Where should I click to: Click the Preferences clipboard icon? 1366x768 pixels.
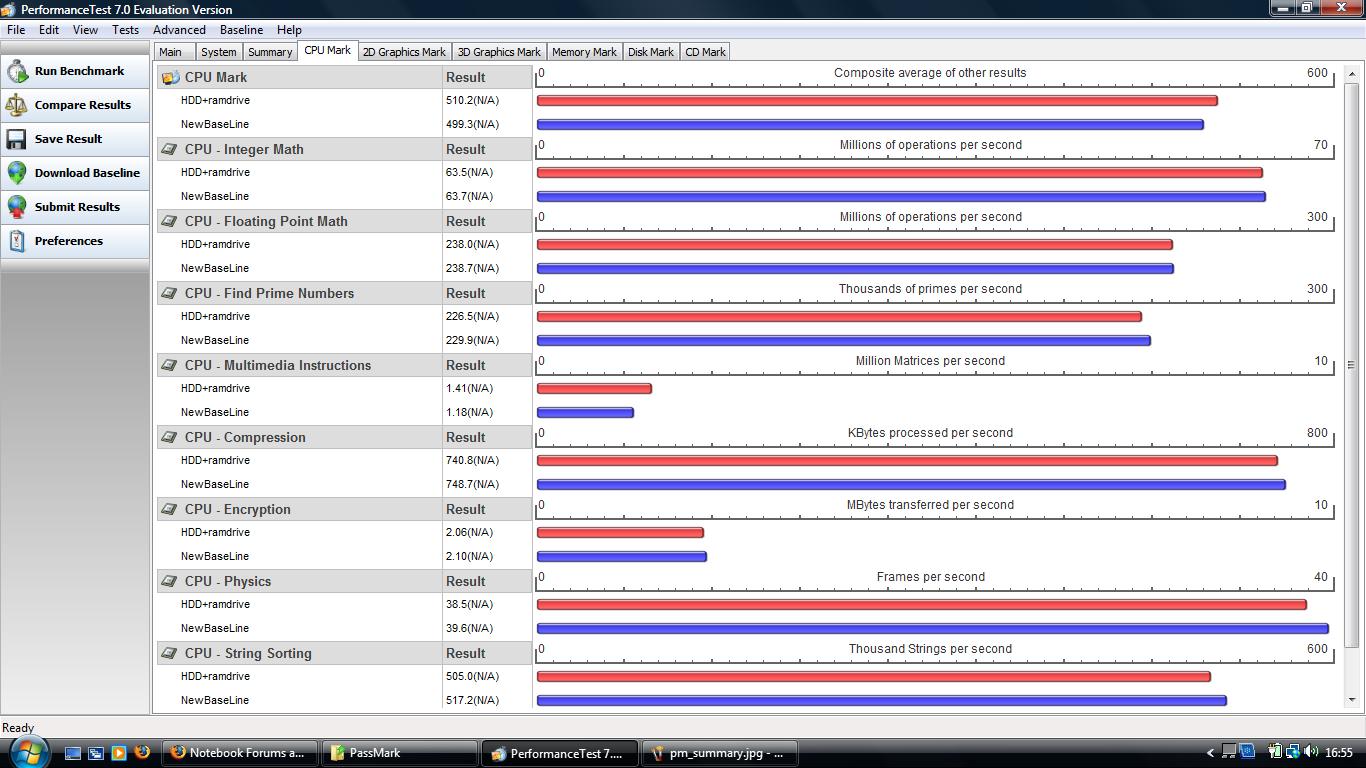17,241
